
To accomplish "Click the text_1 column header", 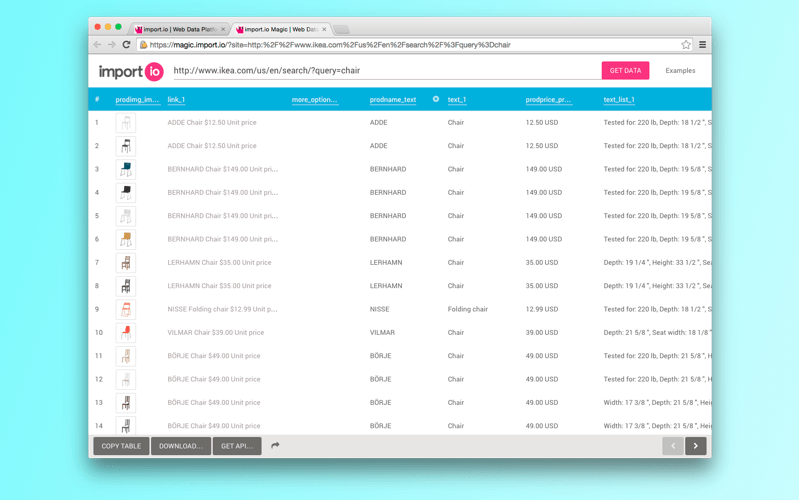I will tap(457, 99).
